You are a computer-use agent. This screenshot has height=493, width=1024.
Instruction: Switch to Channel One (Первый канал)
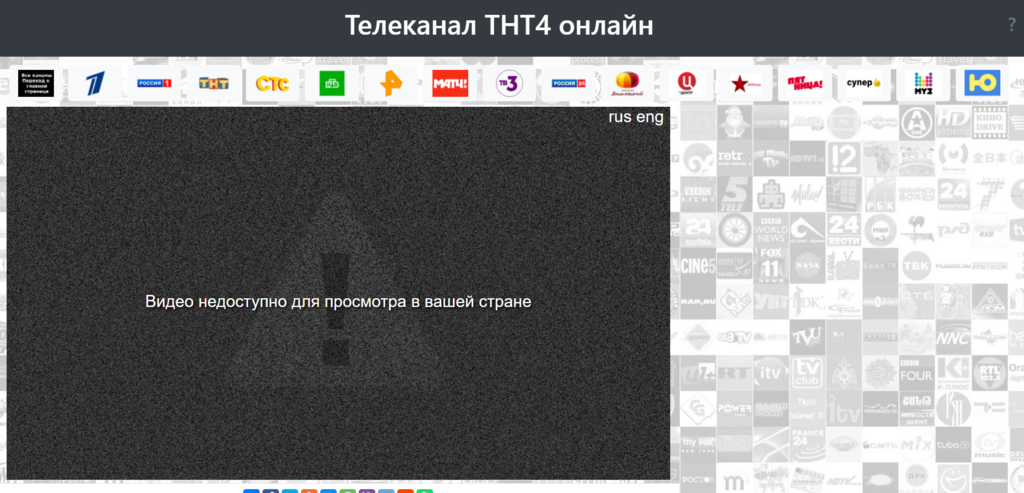coord(95,84)
